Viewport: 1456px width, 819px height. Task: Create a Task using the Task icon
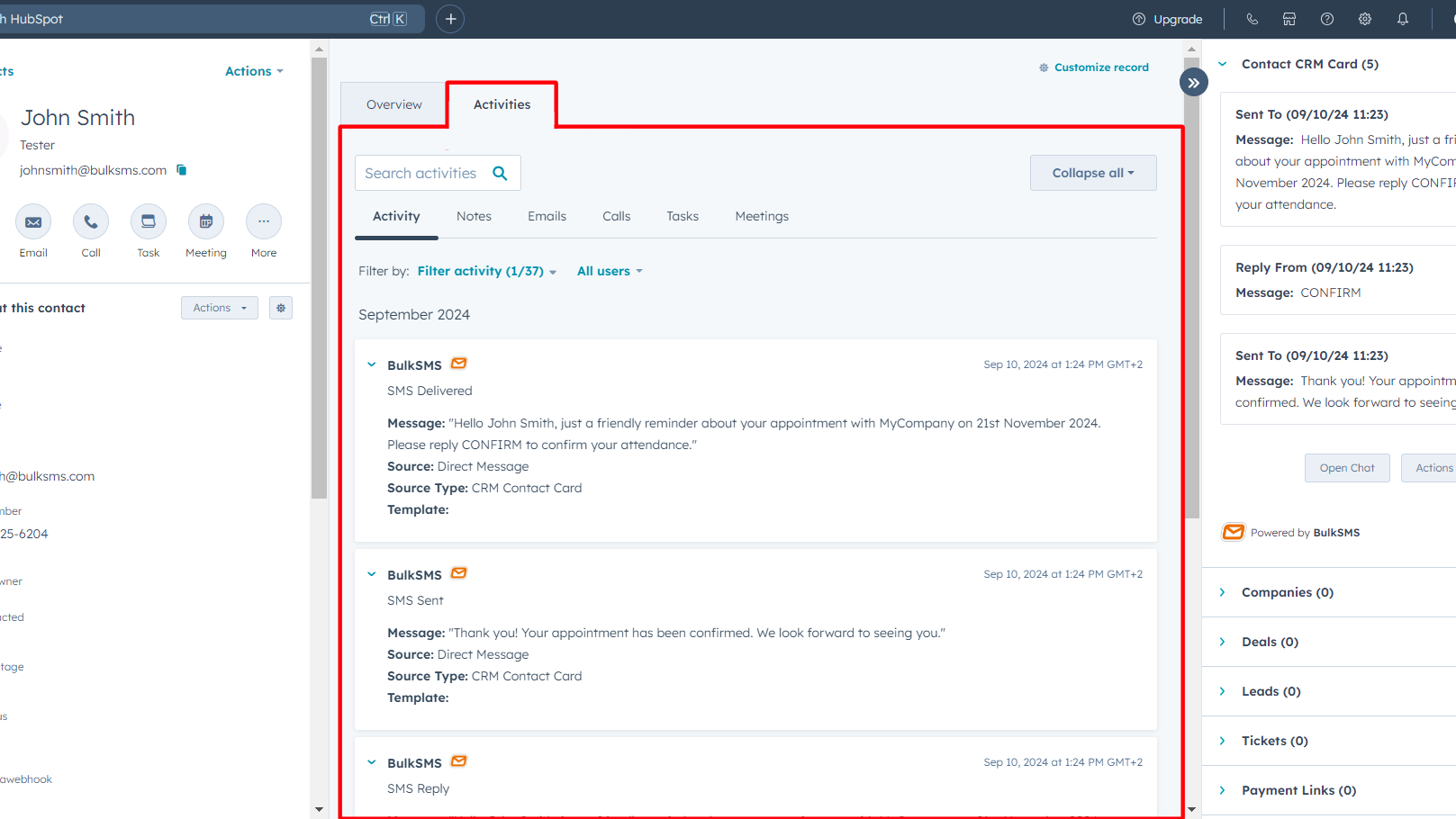[x=149, y=221]
